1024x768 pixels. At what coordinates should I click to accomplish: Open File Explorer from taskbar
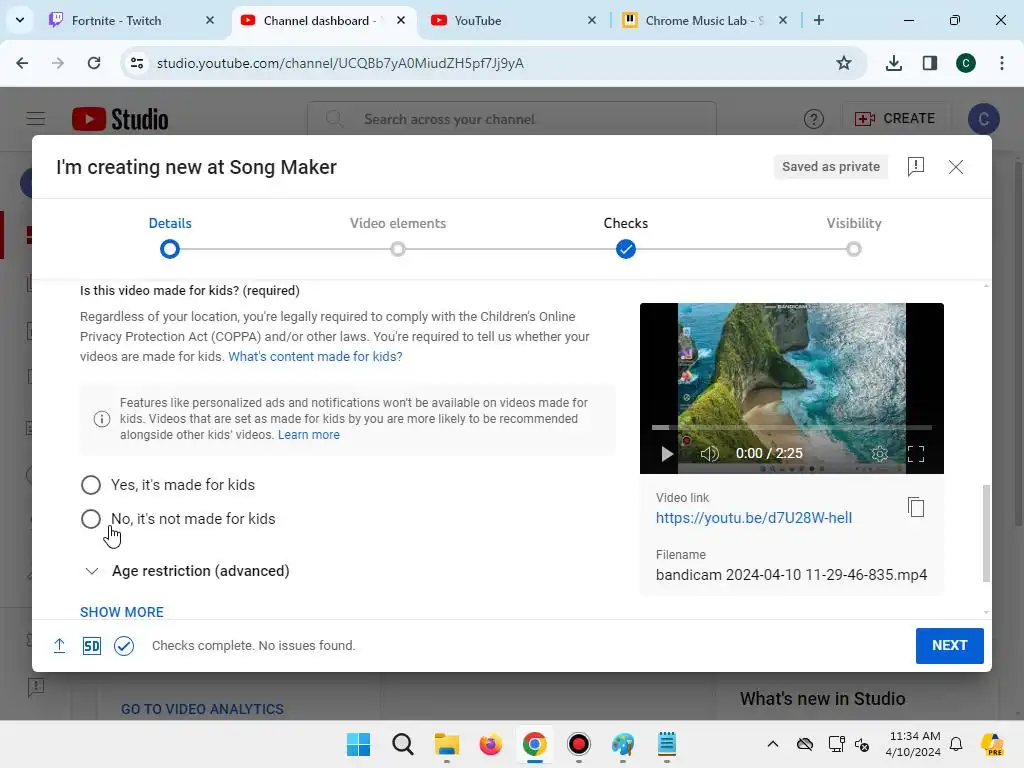447,744
